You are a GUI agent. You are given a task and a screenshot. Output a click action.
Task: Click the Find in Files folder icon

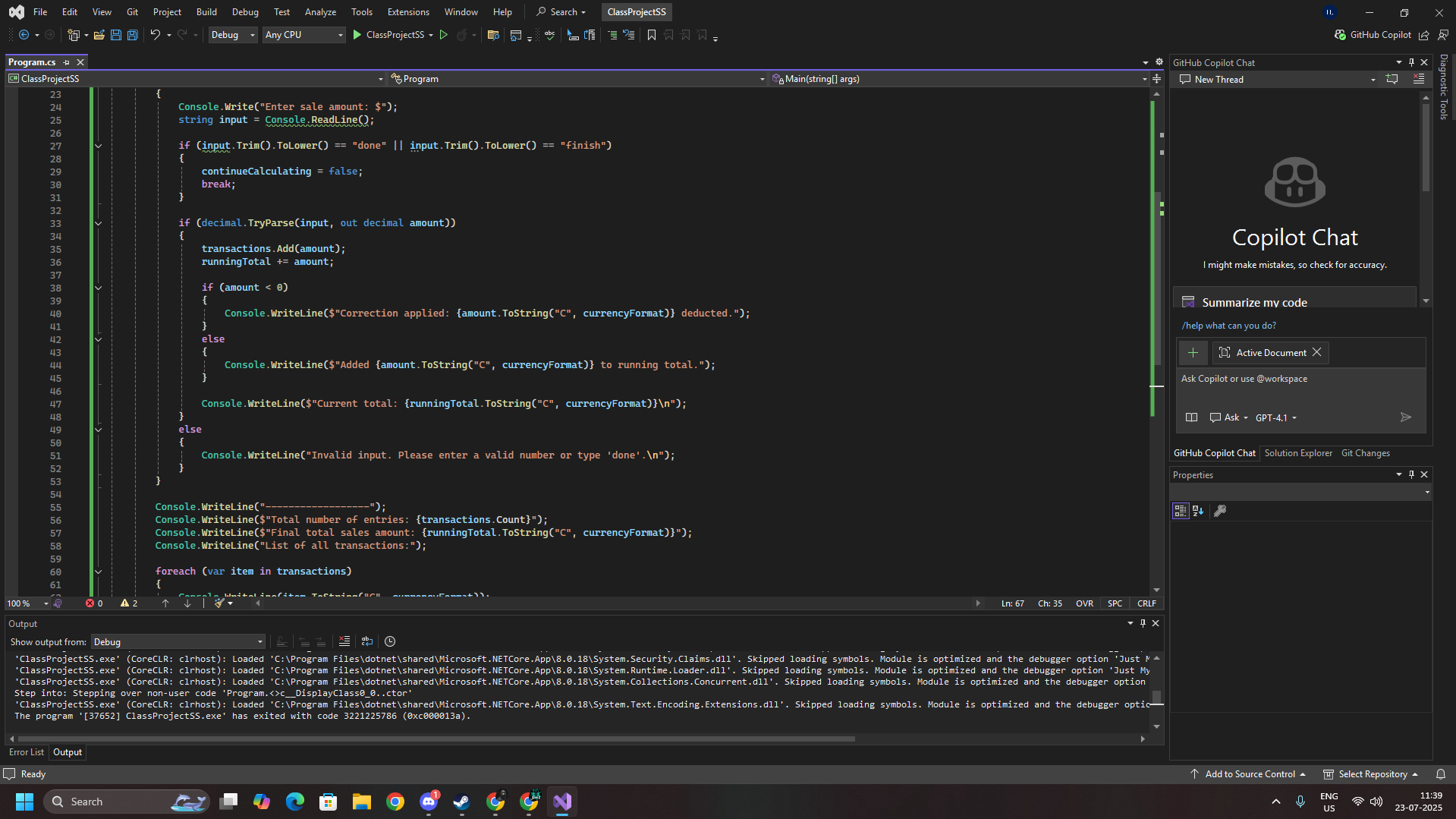[x=493, y=35]
